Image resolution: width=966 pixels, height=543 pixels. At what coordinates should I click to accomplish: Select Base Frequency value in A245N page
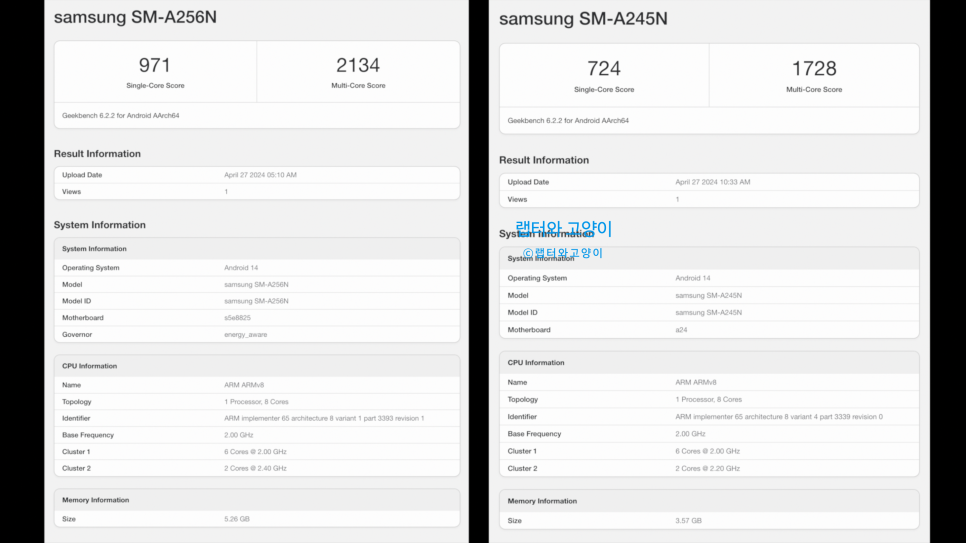690,435
